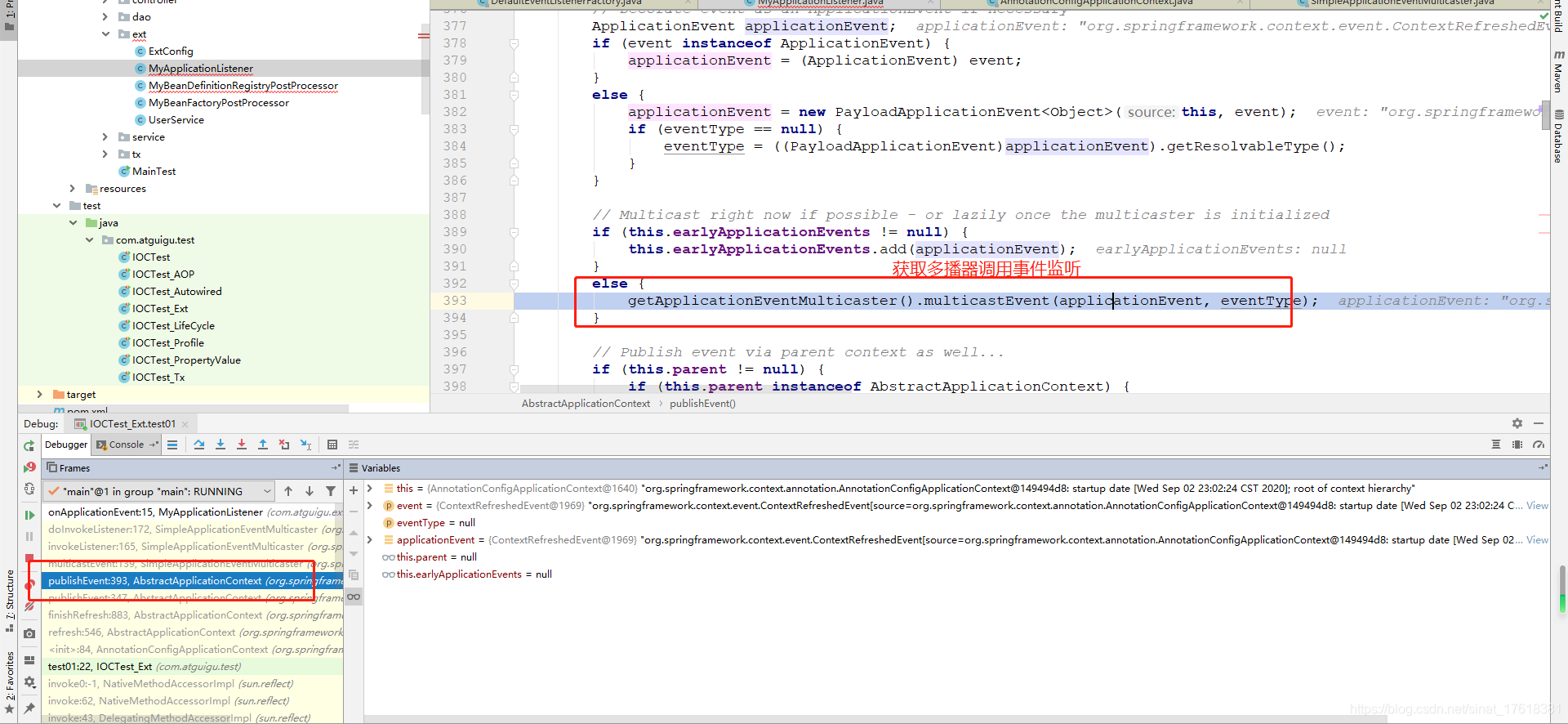
Task: Open the AnnotationConfigApplicationContext.java editor tab
Action: tap(1096, 3)
